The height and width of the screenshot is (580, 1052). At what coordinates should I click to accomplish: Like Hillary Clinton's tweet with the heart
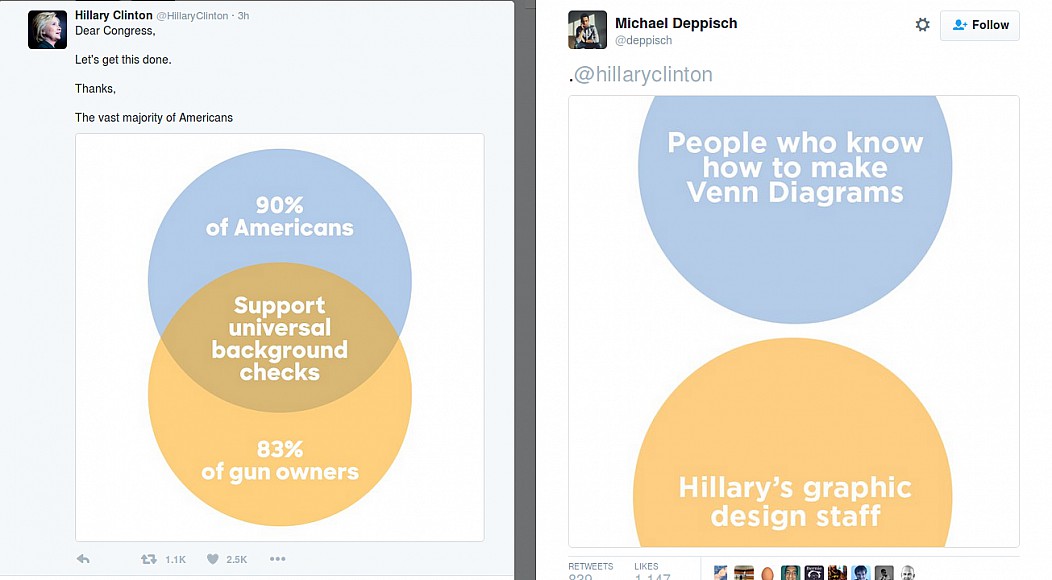[x=211, y=559]
